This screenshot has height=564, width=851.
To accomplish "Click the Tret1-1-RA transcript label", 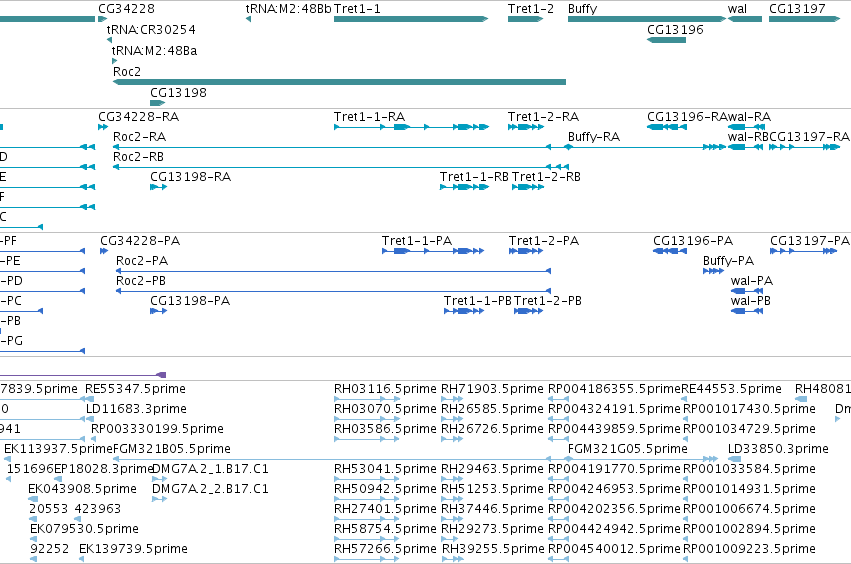I will coord(370,117).
